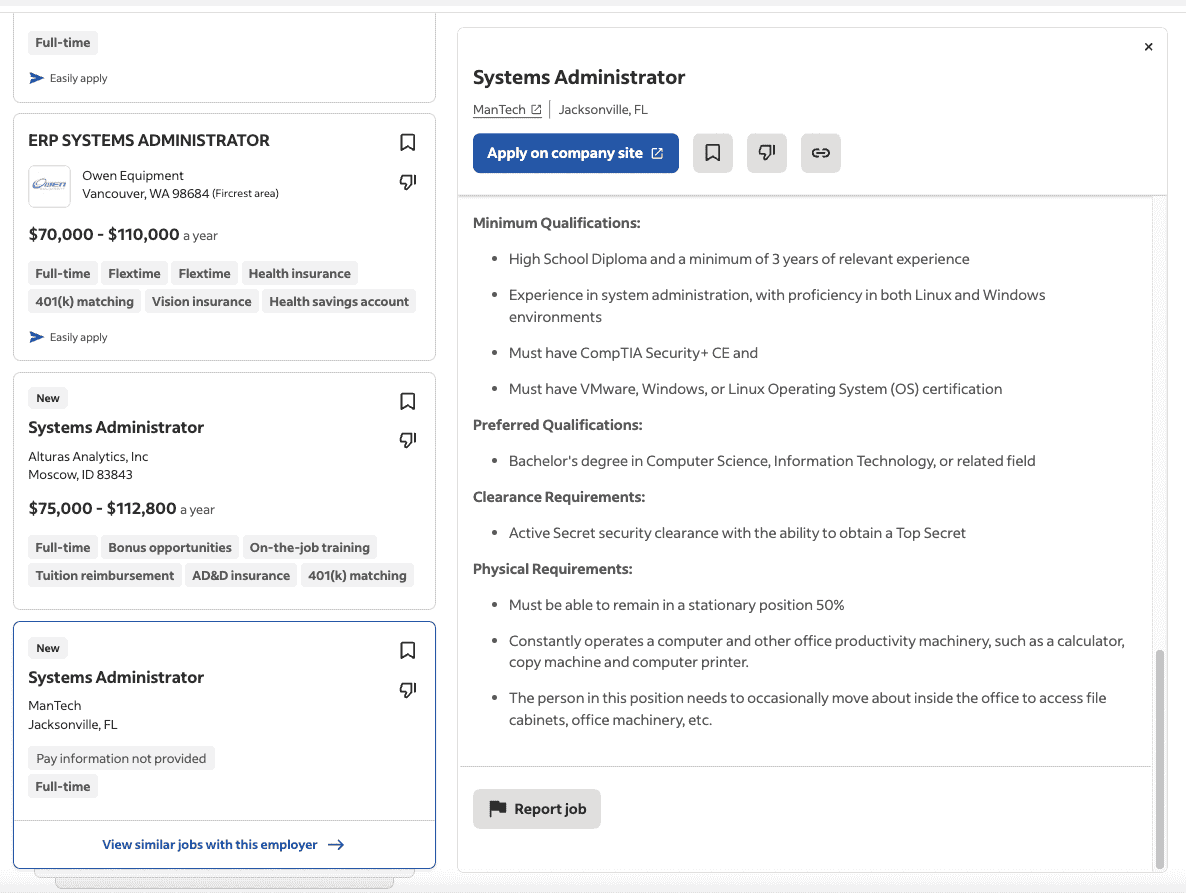This screenshot has height=893, width=1186.
Task: Open ManTech Systems Administrator card title
Action: 116,678
